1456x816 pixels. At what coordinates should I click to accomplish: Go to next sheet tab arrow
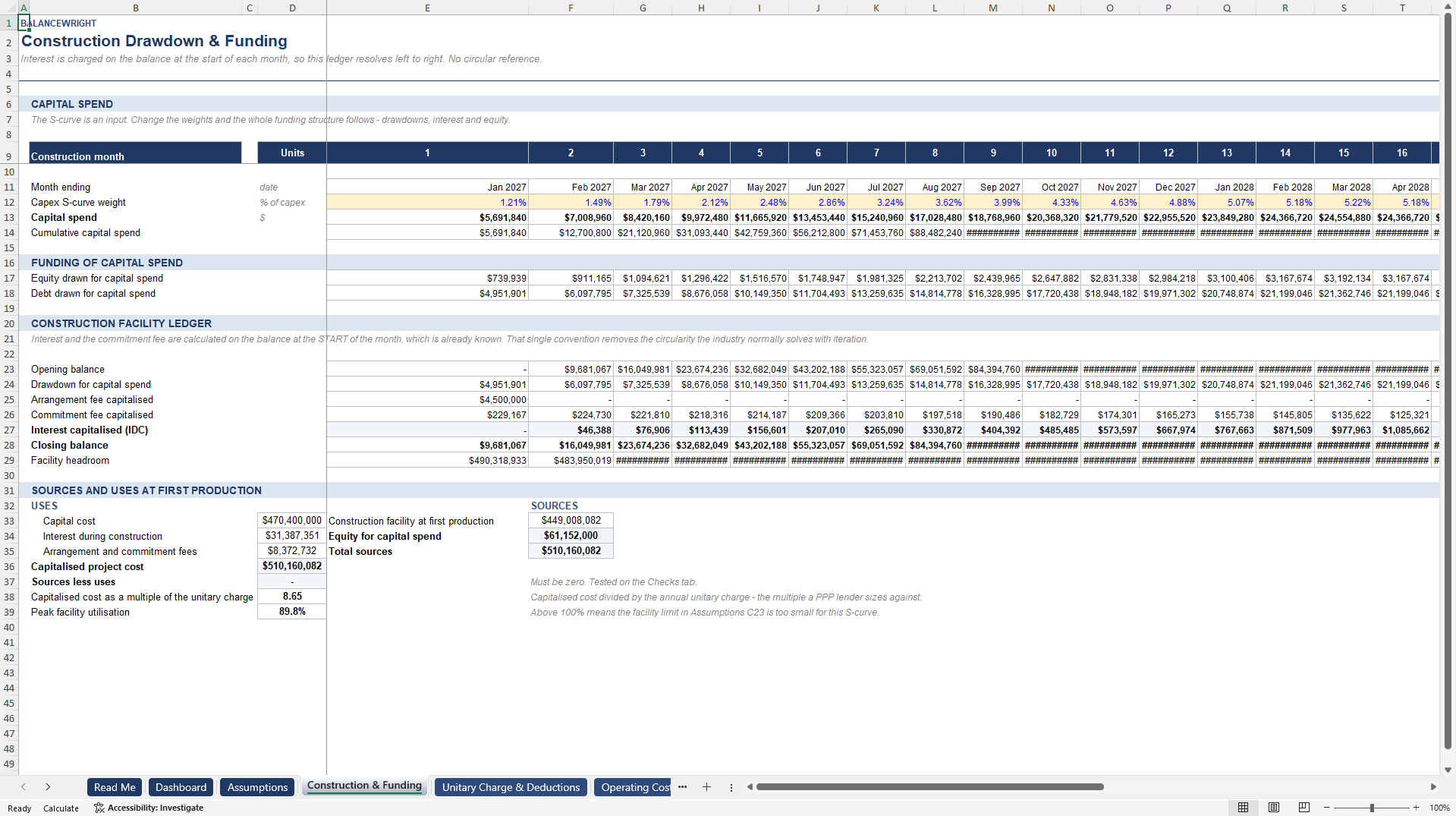coord(48,787)
